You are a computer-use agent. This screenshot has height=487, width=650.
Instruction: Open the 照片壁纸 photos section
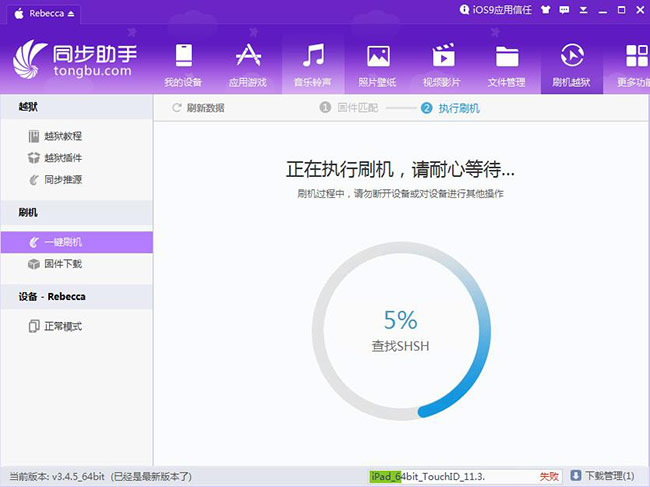[377, 64]
